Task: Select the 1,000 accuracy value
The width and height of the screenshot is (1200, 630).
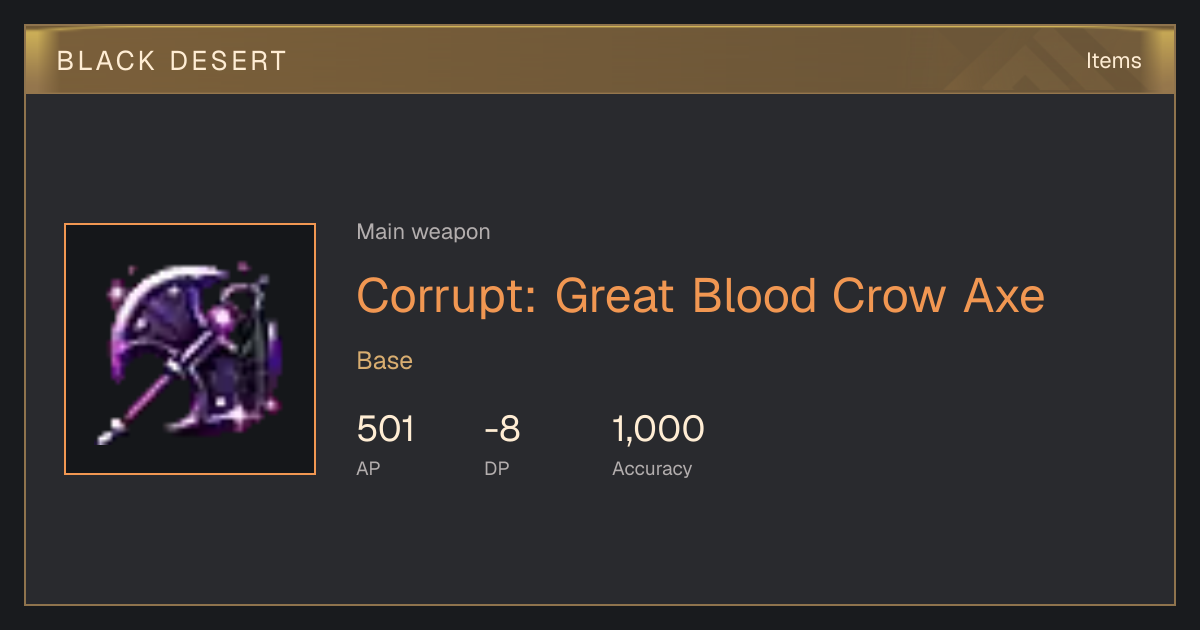Action: (658, 429)
